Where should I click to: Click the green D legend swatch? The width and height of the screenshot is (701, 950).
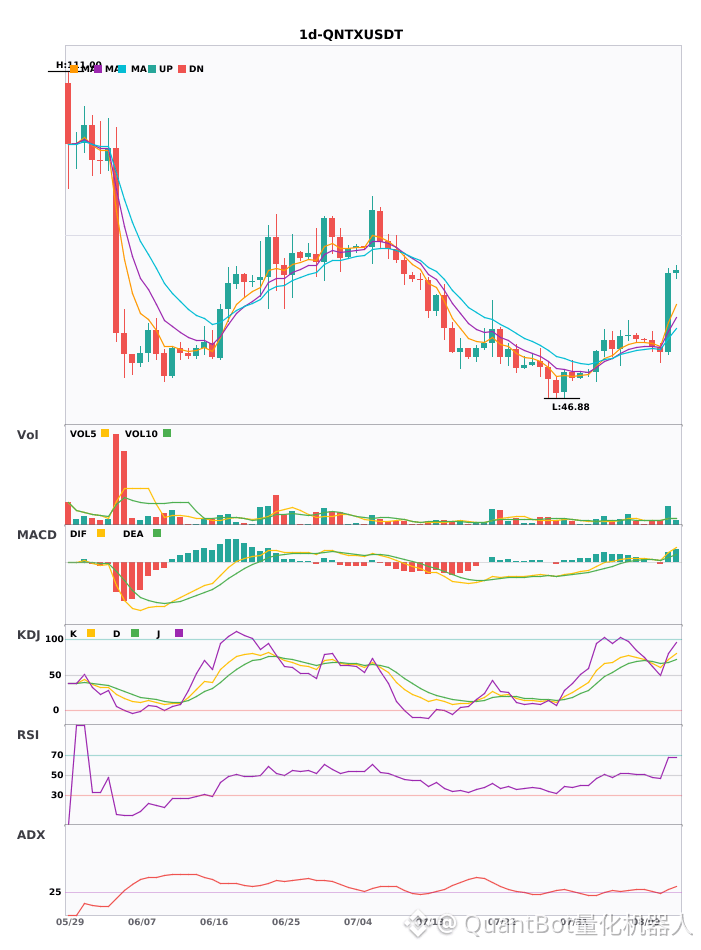pos(135,633)
